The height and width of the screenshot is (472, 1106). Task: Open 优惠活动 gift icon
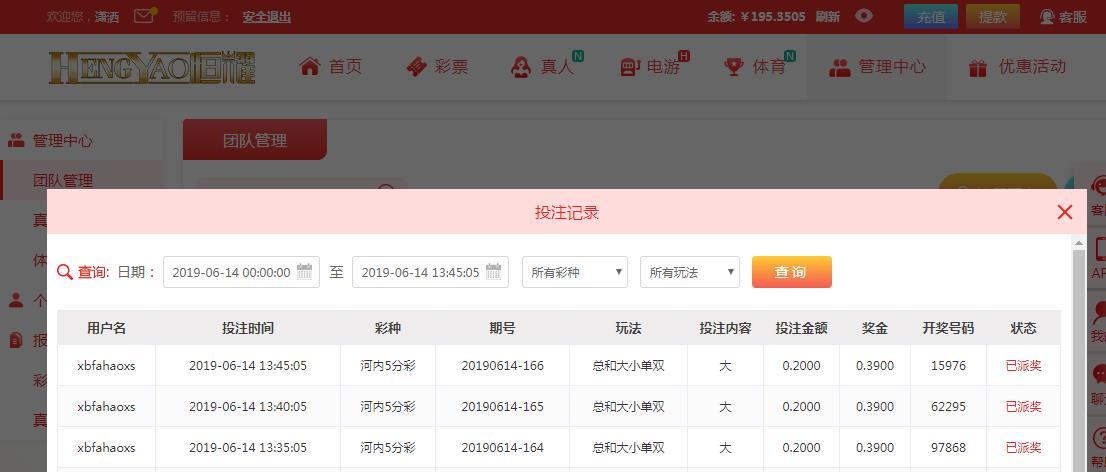pyautogui.click(x=978, y=68)
